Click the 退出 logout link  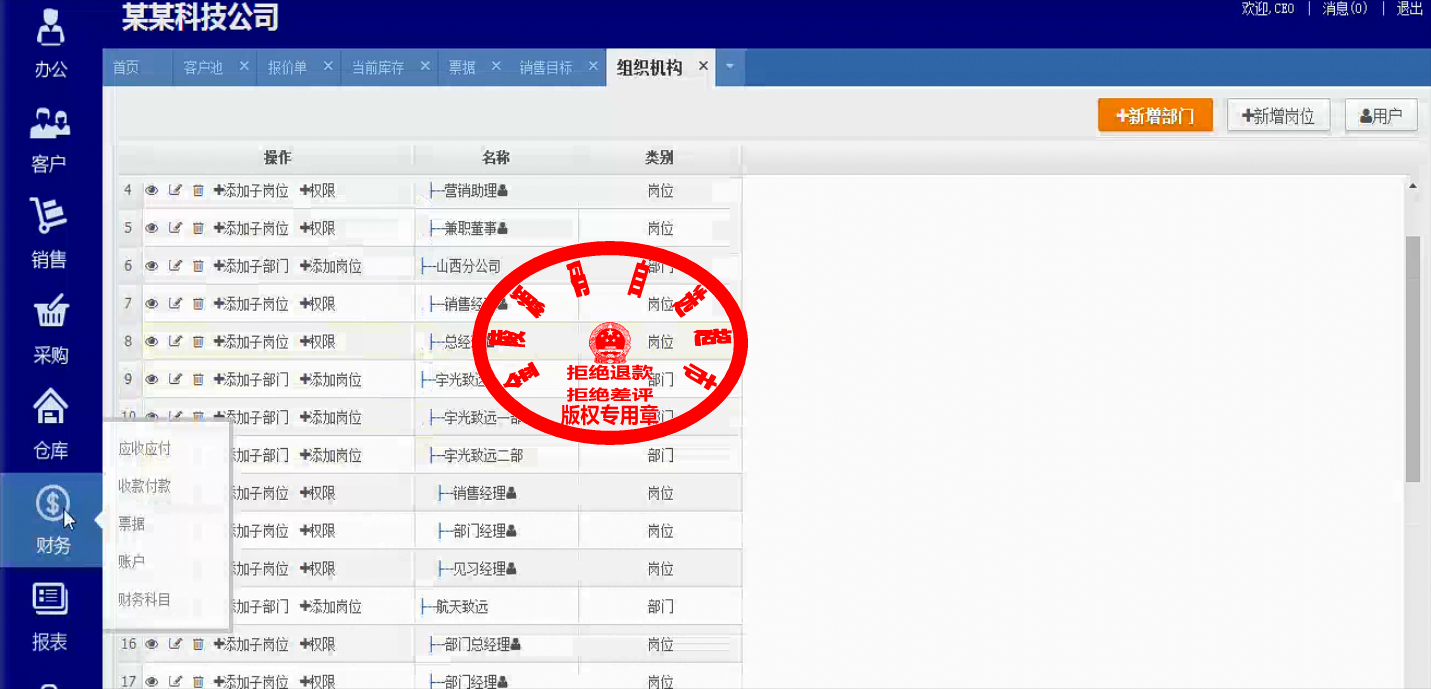(1410, 9)
